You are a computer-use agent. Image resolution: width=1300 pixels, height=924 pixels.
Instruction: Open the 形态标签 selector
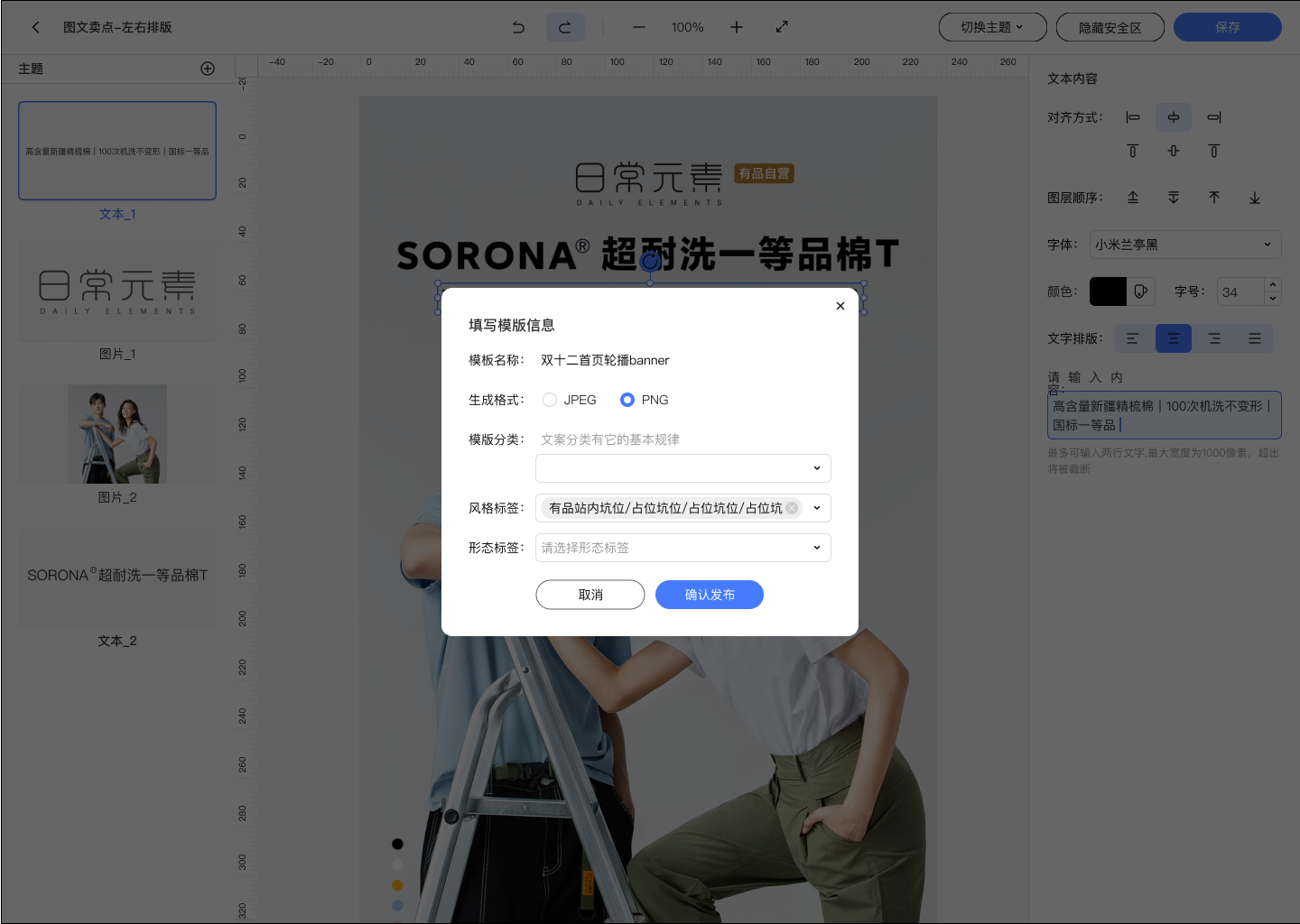click(x=683, y=548)
